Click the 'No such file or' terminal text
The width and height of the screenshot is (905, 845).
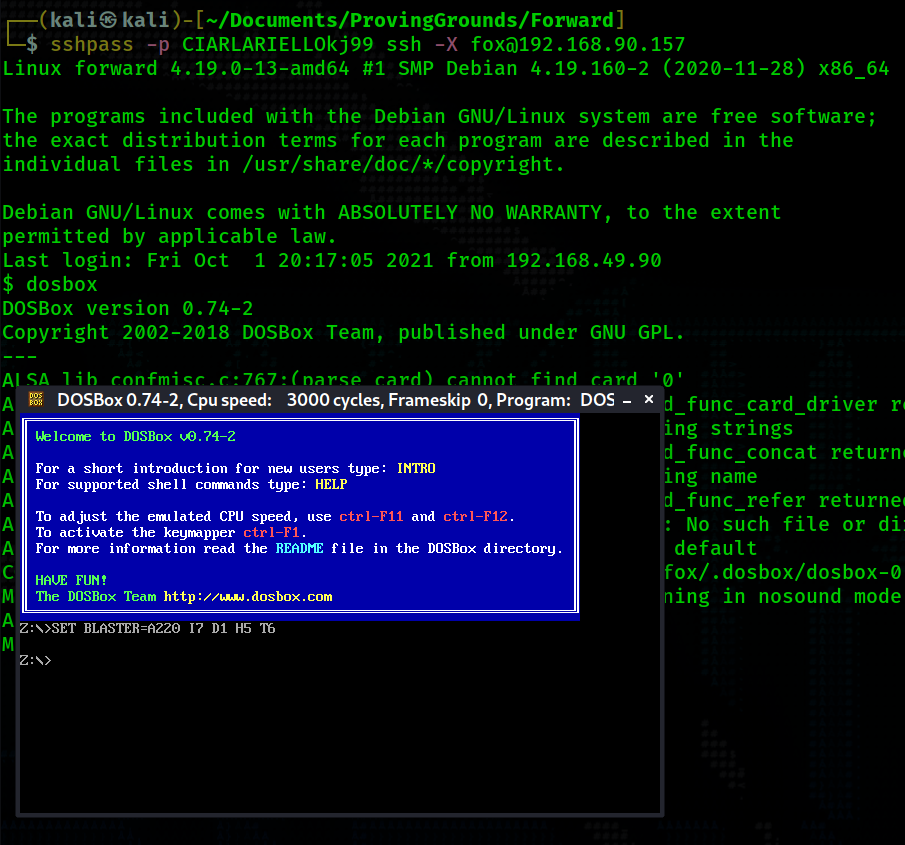(x=776, y=525)
